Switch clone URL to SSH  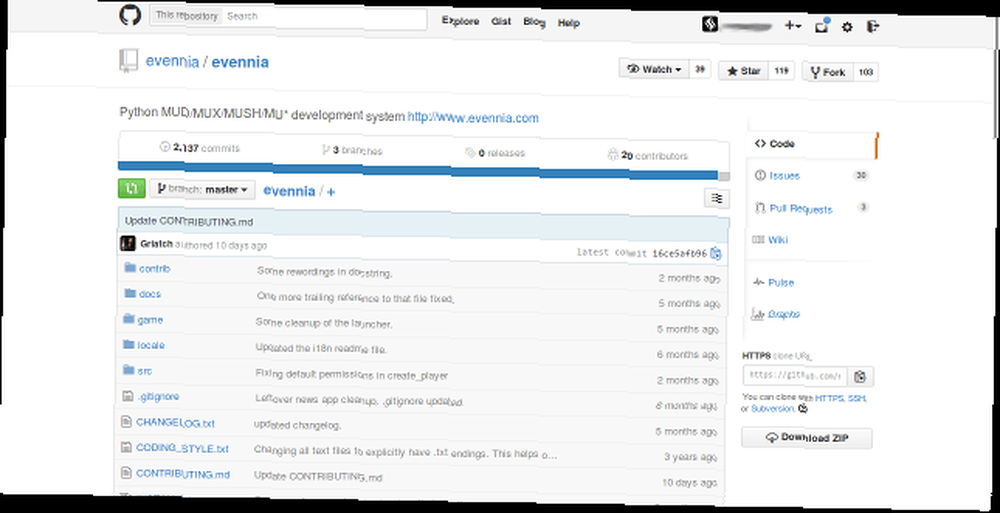(x=857, y=398)
